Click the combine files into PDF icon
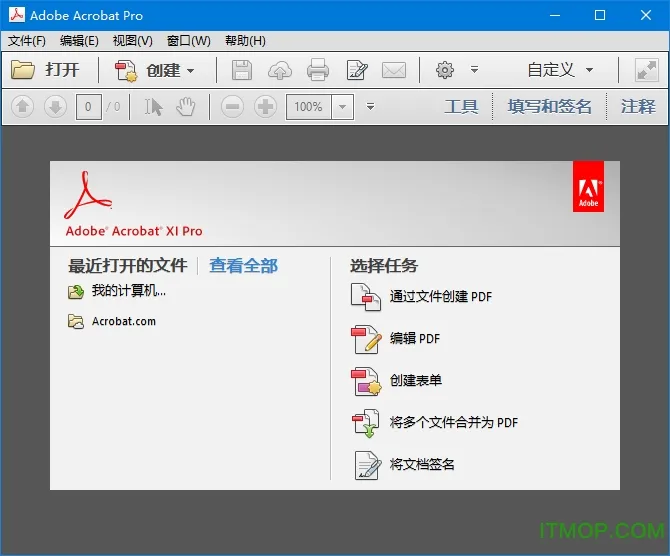This screenshot has height=556, width=670. (x=366, y=423)
